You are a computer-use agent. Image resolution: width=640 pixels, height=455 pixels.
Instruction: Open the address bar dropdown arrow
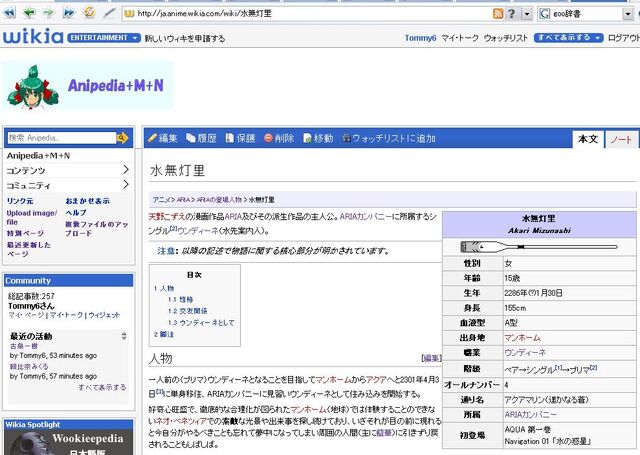point(527,14)
